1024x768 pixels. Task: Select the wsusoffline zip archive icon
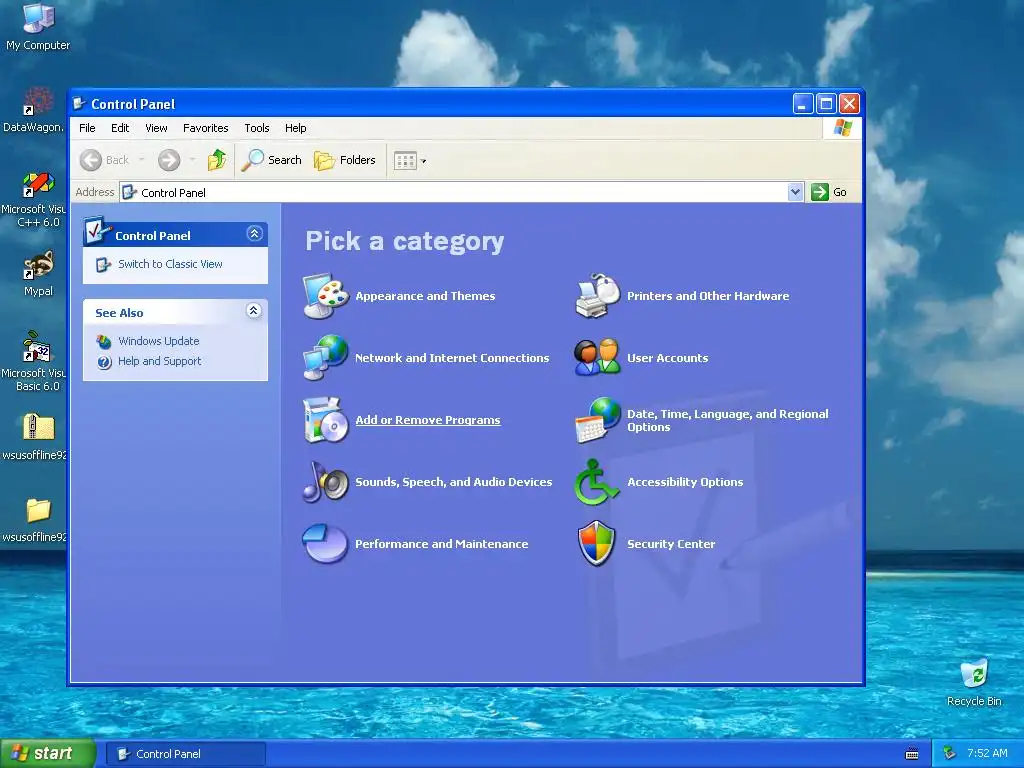(x=35, y=436)
